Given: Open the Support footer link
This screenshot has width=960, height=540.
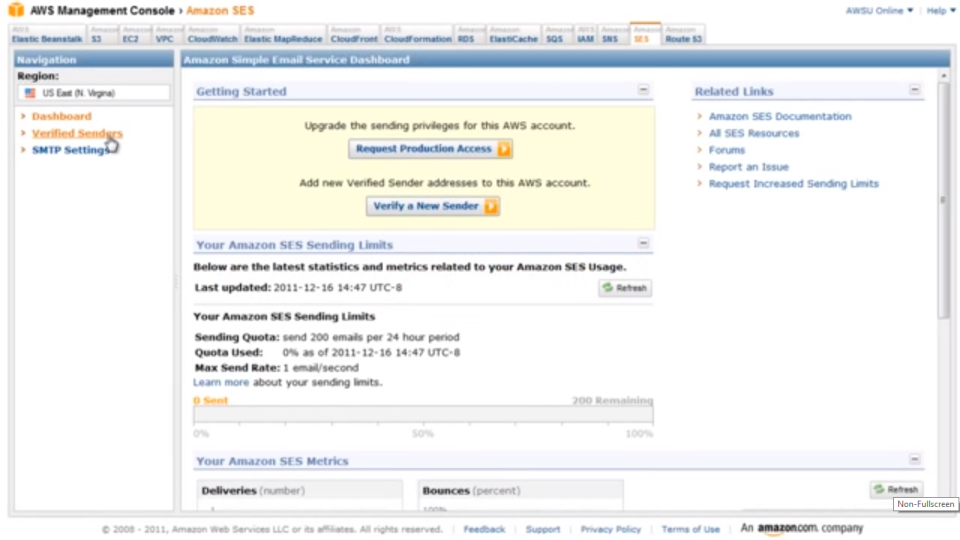Looking at the screenshot, I should click(543, 529).
